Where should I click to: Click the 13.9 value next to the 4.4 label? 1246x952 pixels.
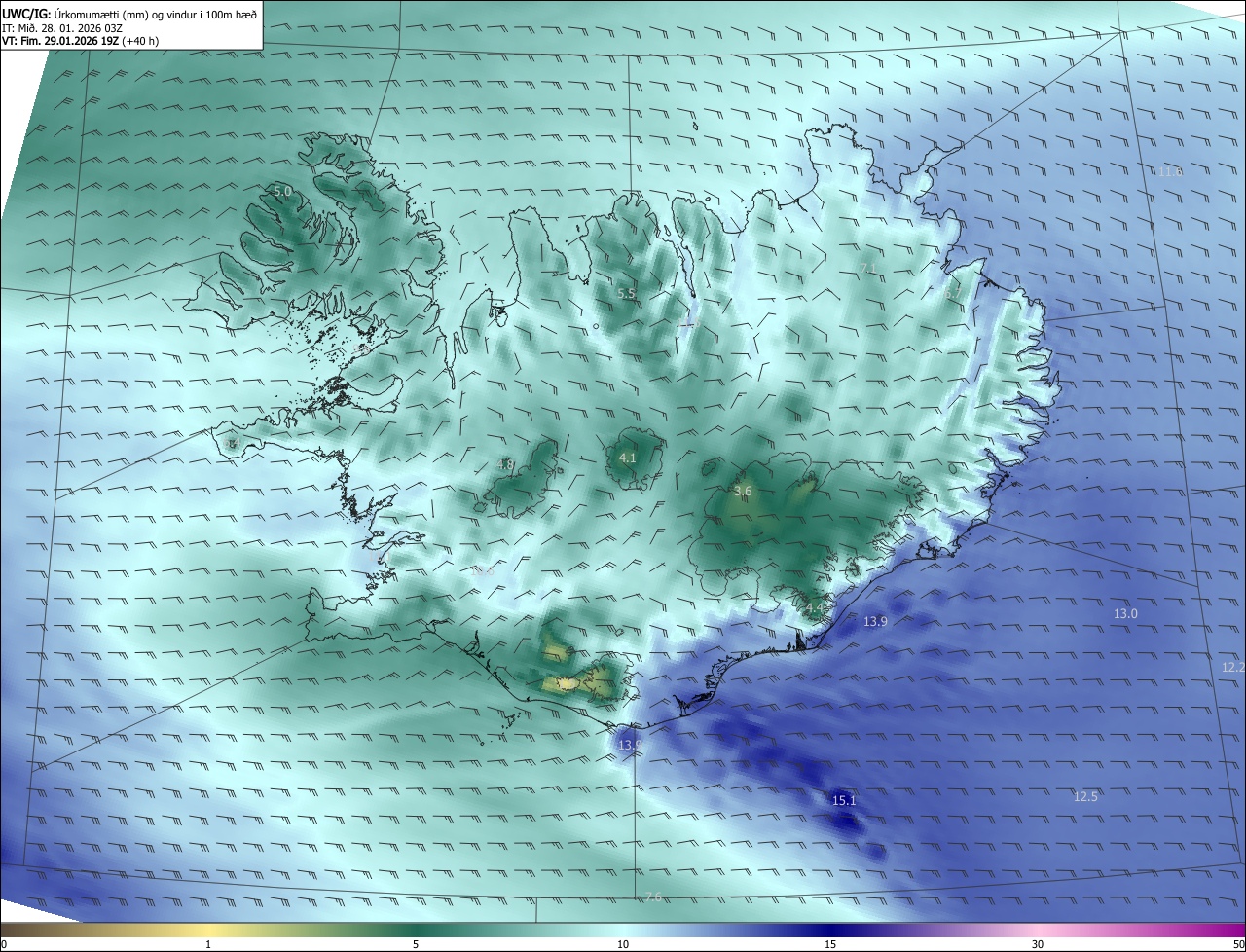875,621
